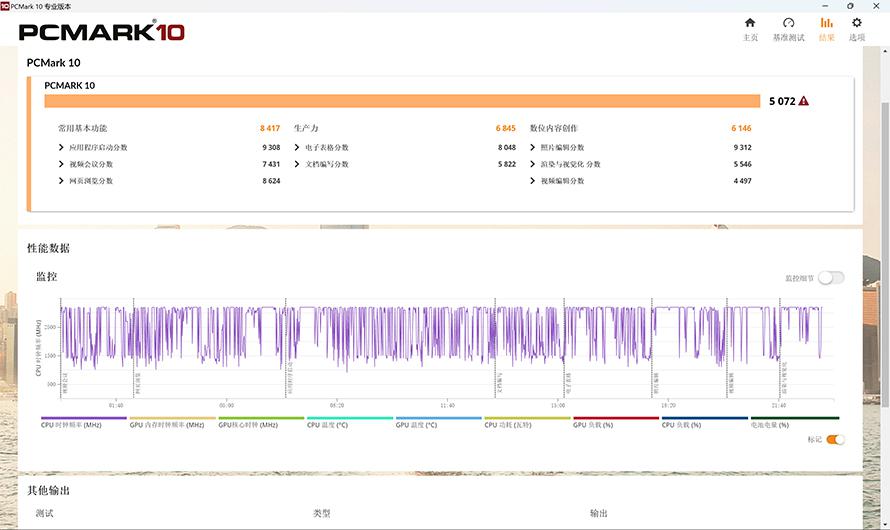Click the PCMark 10 logo
The height and width of the screenshot is (530, 890).
click(102, 31)
